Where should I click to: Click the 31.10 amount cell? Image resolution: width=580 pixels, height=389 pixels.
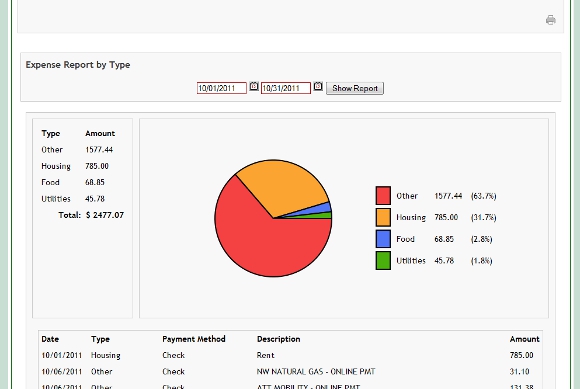click(x=519, y=372)
